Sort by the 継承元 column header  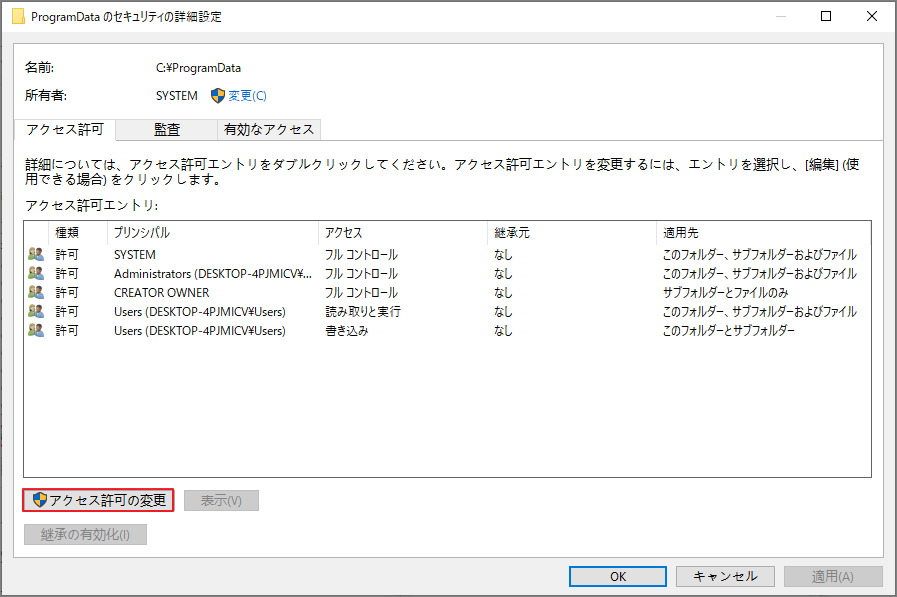point(571,233)
